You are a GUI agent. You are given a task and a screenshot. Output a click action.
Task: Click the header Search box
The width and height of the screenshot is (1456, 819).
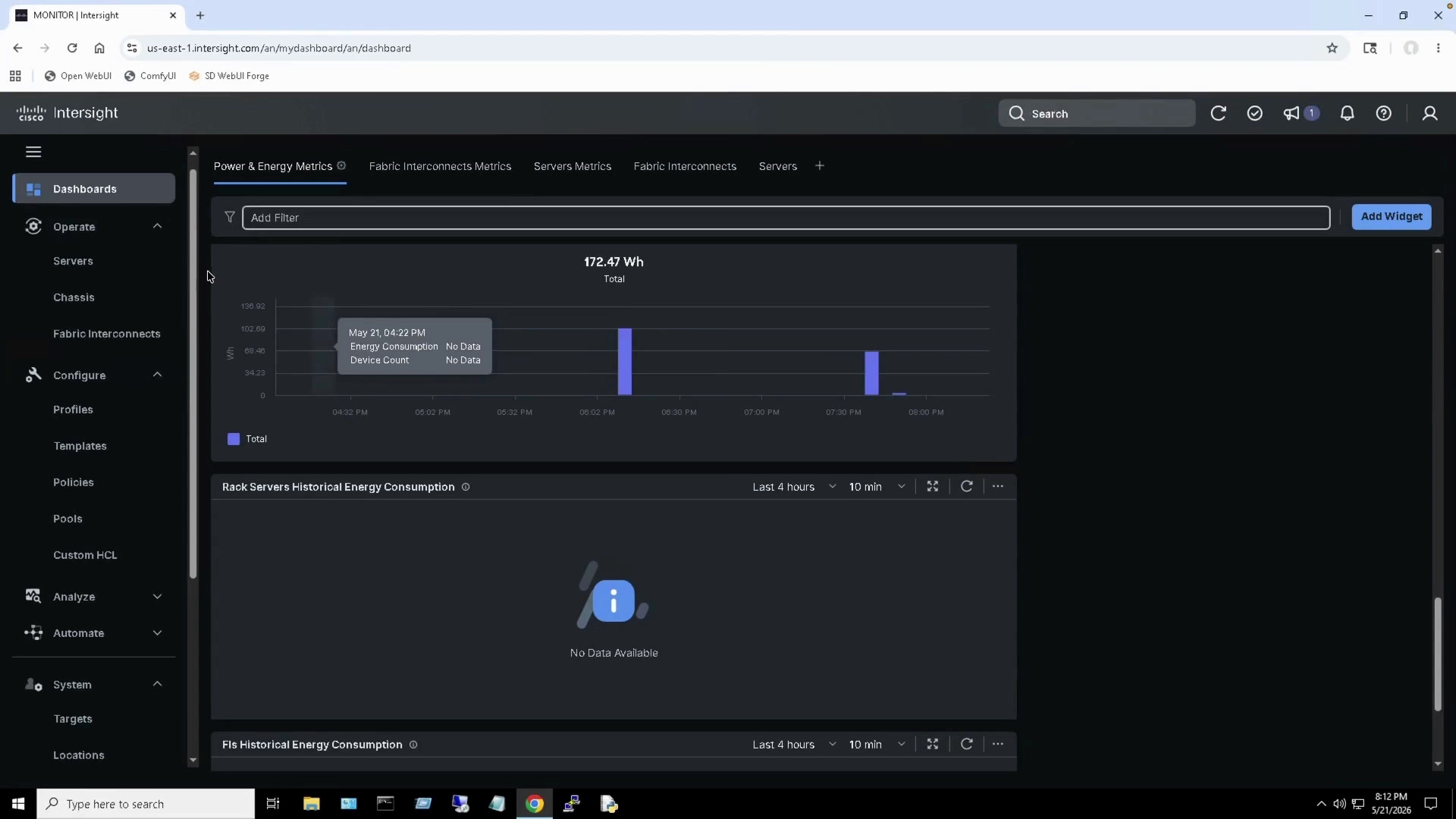coord(1097,114)
